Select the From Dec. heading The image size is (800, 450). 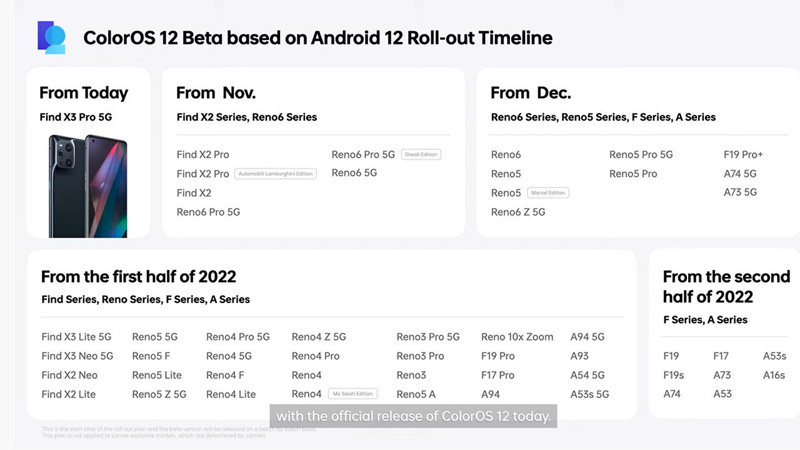[531, 93]
